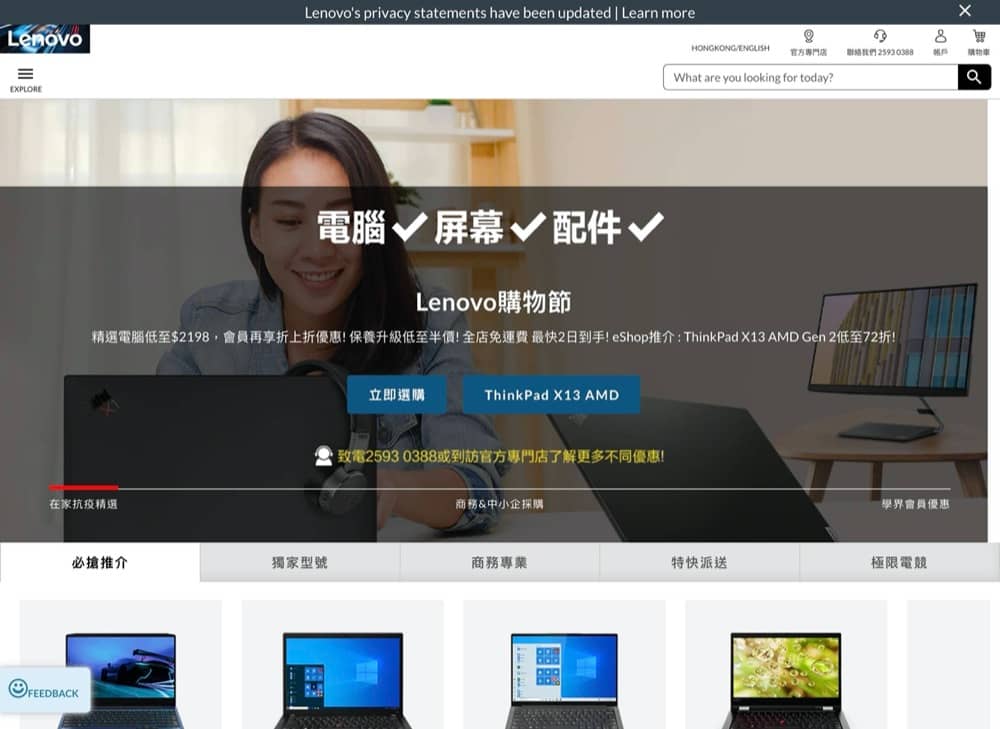
Task: Open the Explore hamburger menu
Action: (26, 79)
